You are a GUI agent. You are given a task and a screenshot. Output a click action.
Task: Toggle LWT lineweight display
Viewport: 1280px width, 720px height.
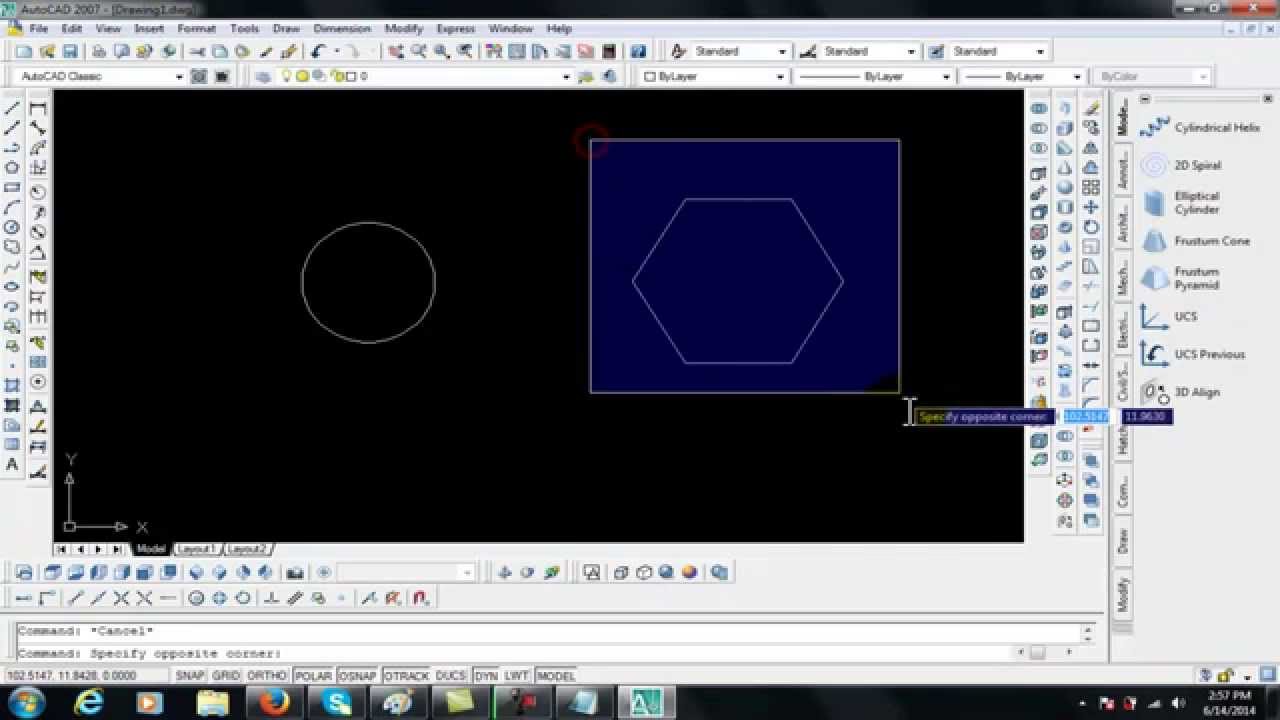click(517, 676)
